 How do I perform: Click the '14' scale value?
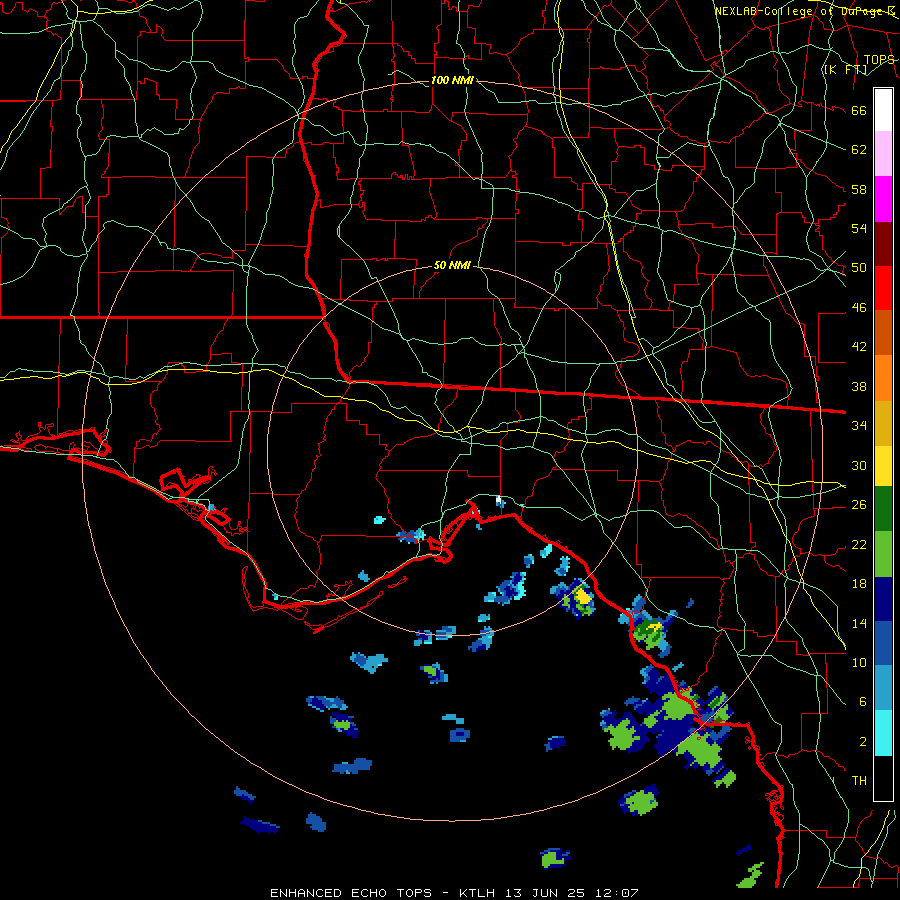click(859, 623)
